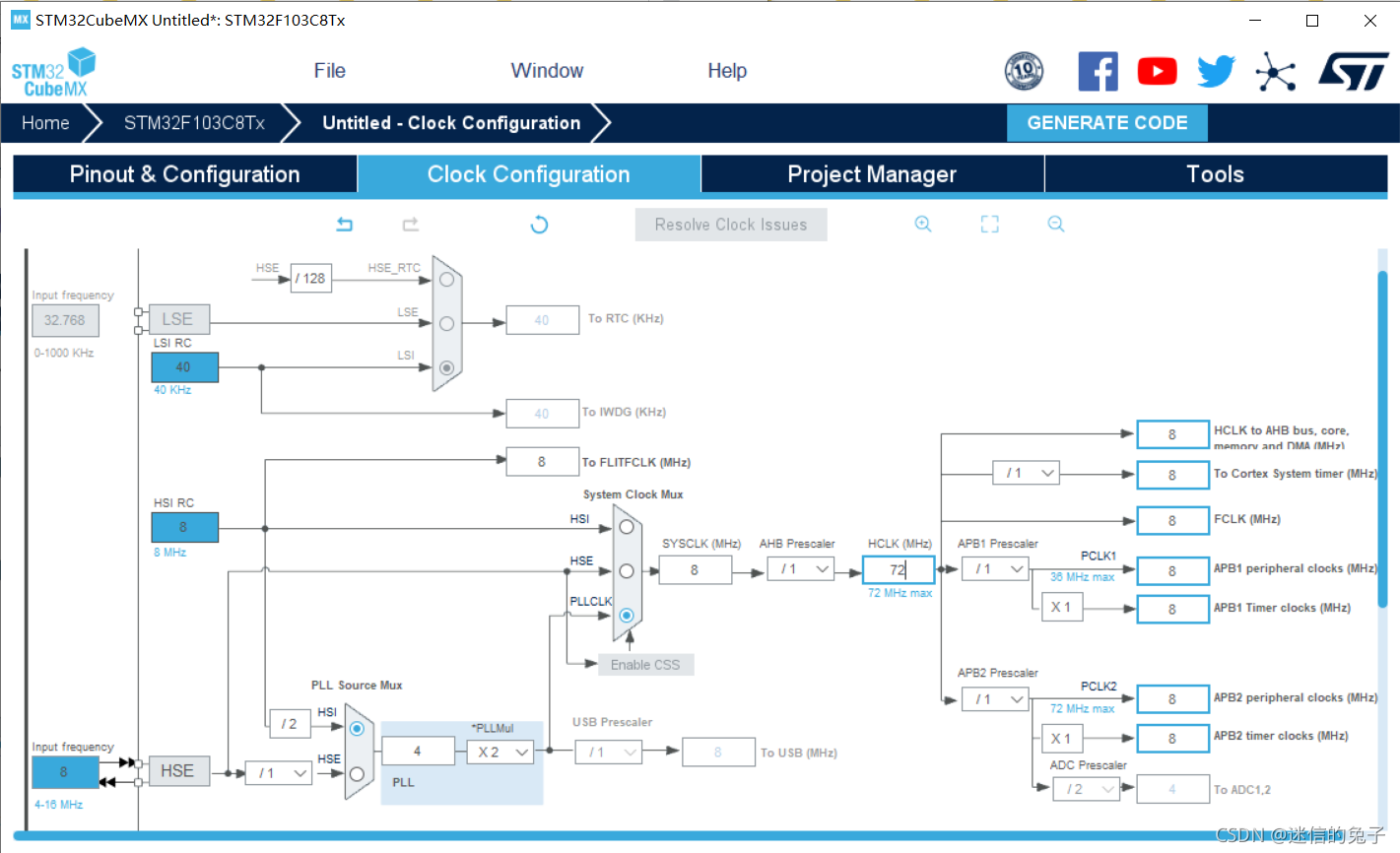Select PLLCLK in System Clock Mux
The width and height of the screenshot is (1400, 853).
[627, 615]
